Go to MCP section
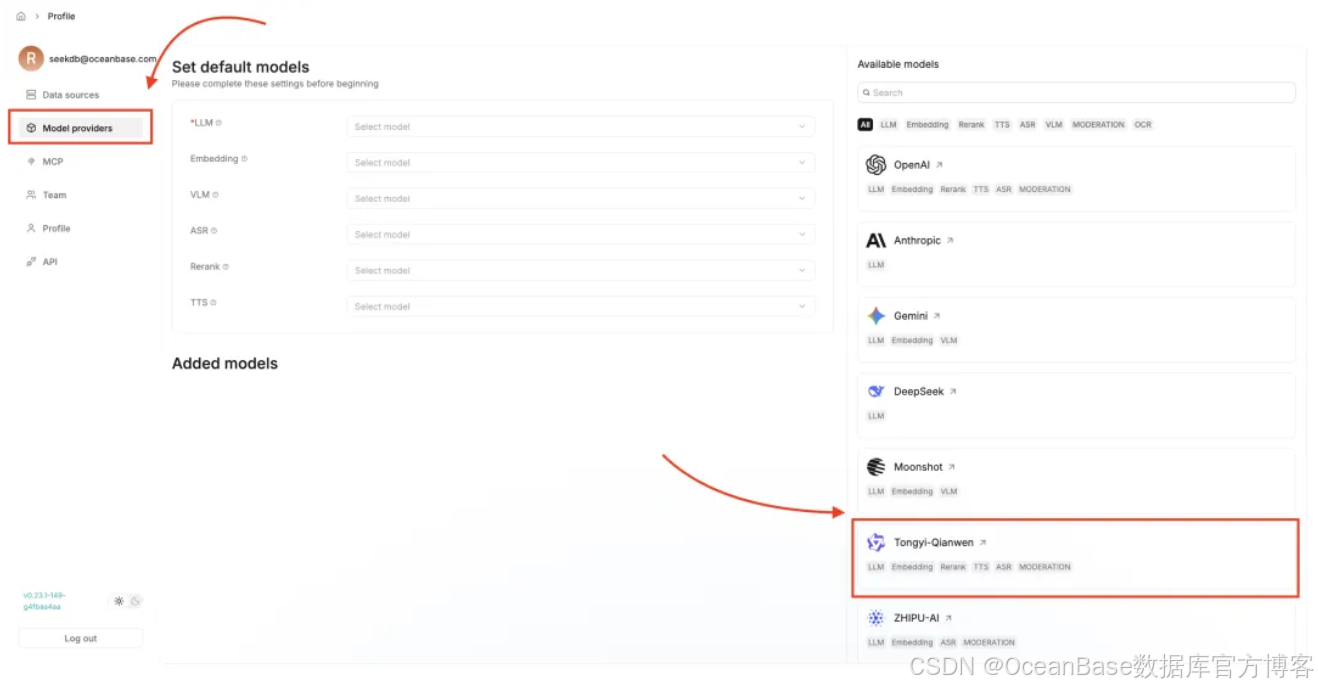 (x=80, y=161)
